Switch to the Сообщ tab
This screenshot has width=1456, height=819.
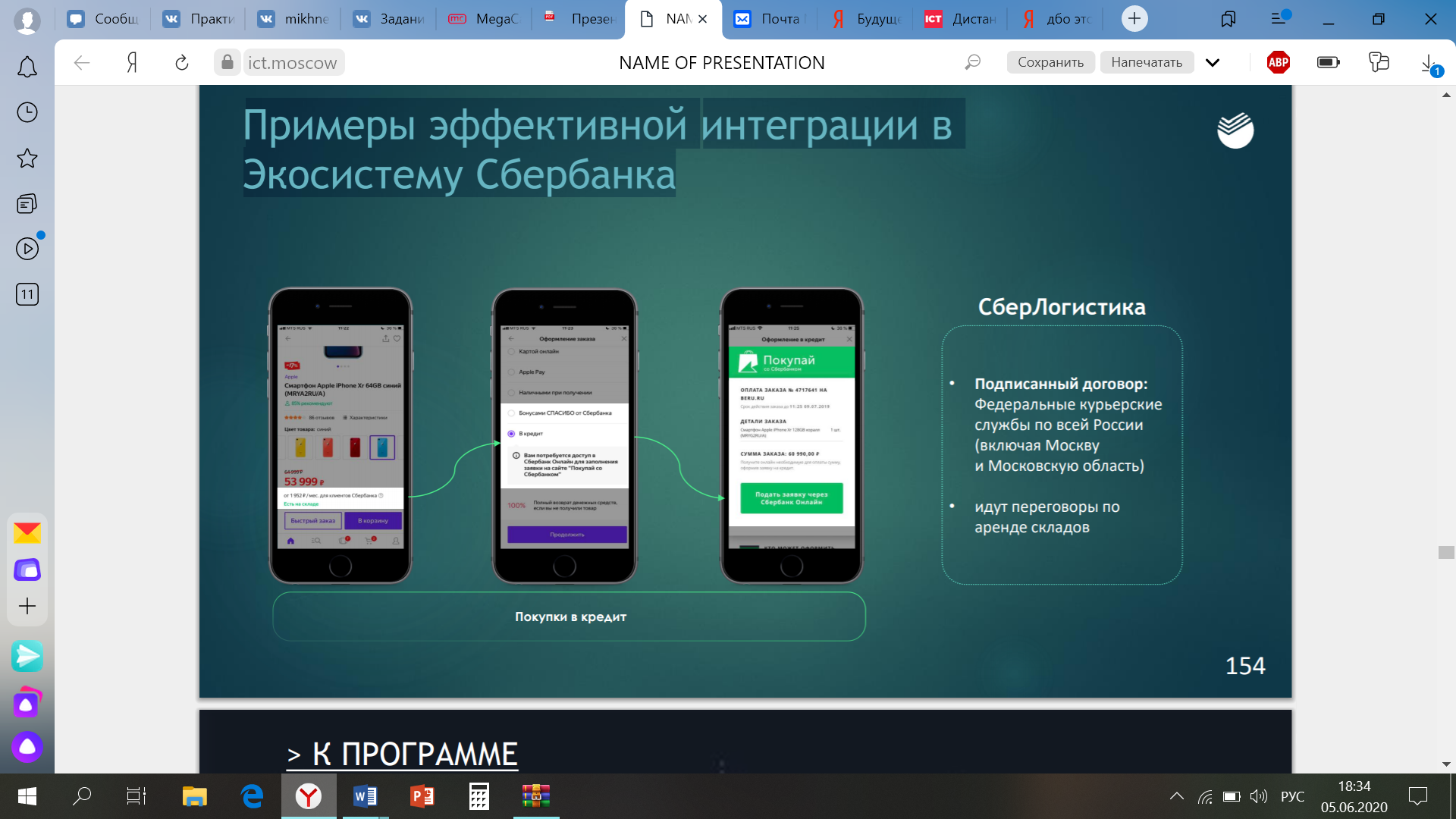[x=103, y=19]
